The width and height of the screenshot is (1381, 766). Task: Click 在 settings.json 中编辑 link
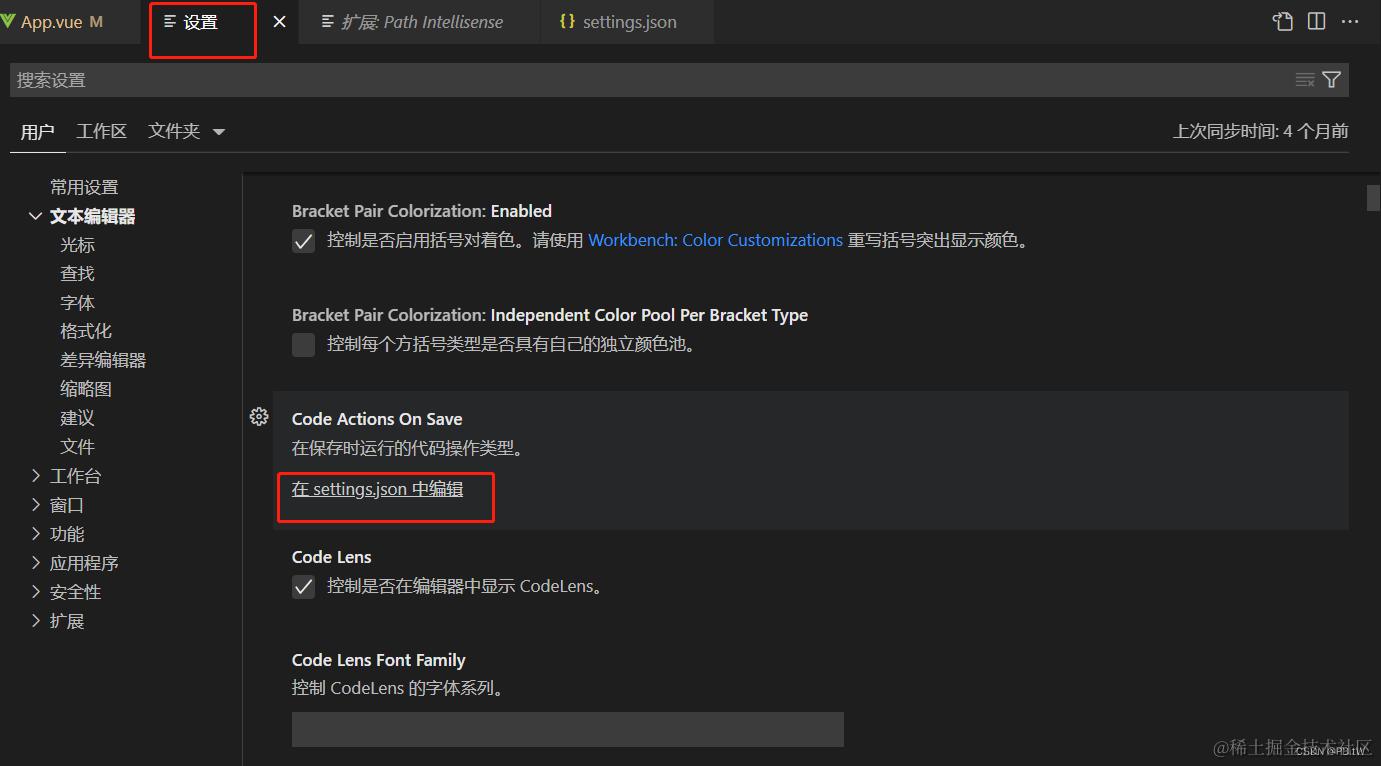(x=377, y=489)
